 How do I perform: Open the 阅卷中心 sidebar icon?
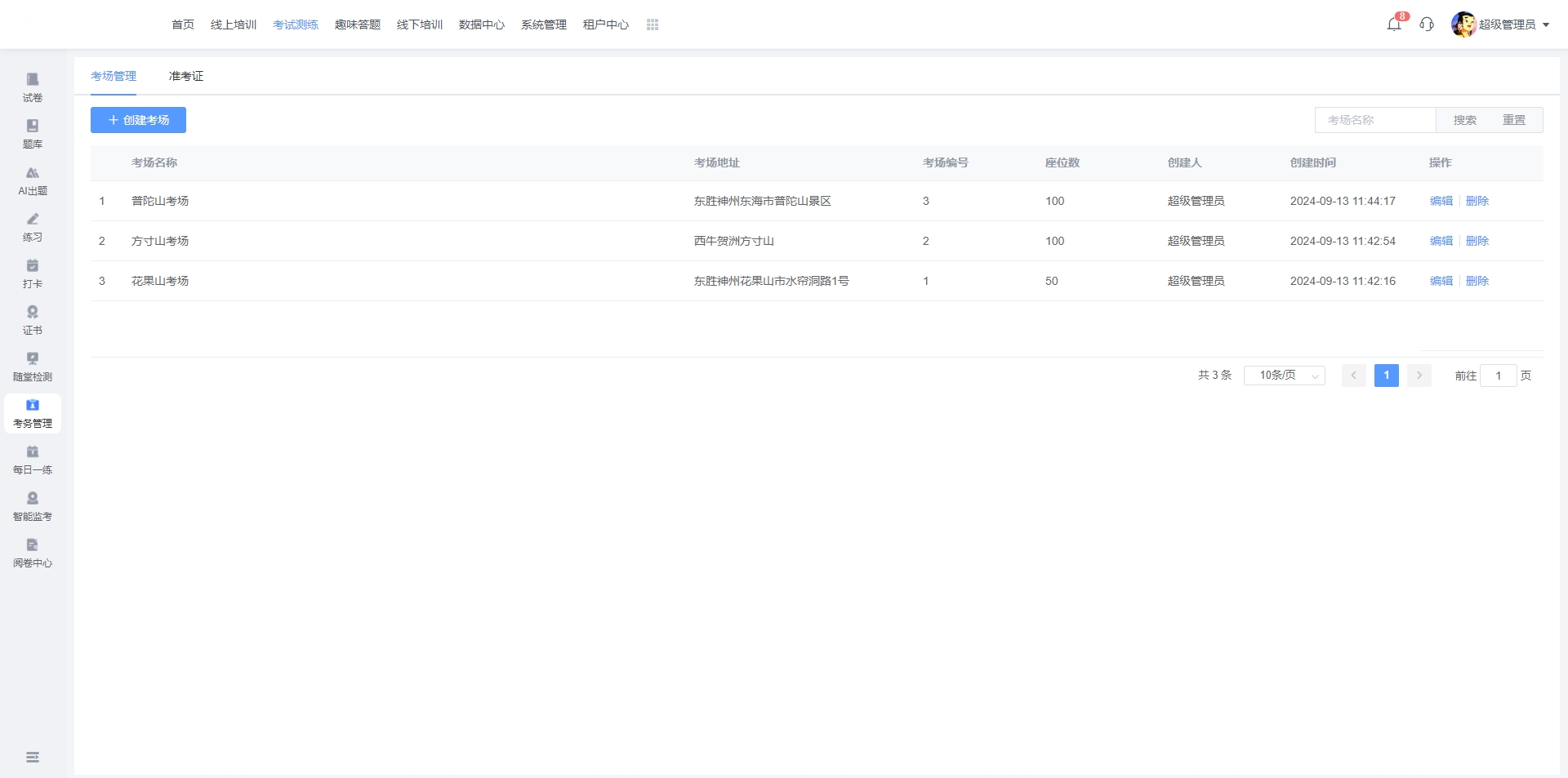(33, 545)
